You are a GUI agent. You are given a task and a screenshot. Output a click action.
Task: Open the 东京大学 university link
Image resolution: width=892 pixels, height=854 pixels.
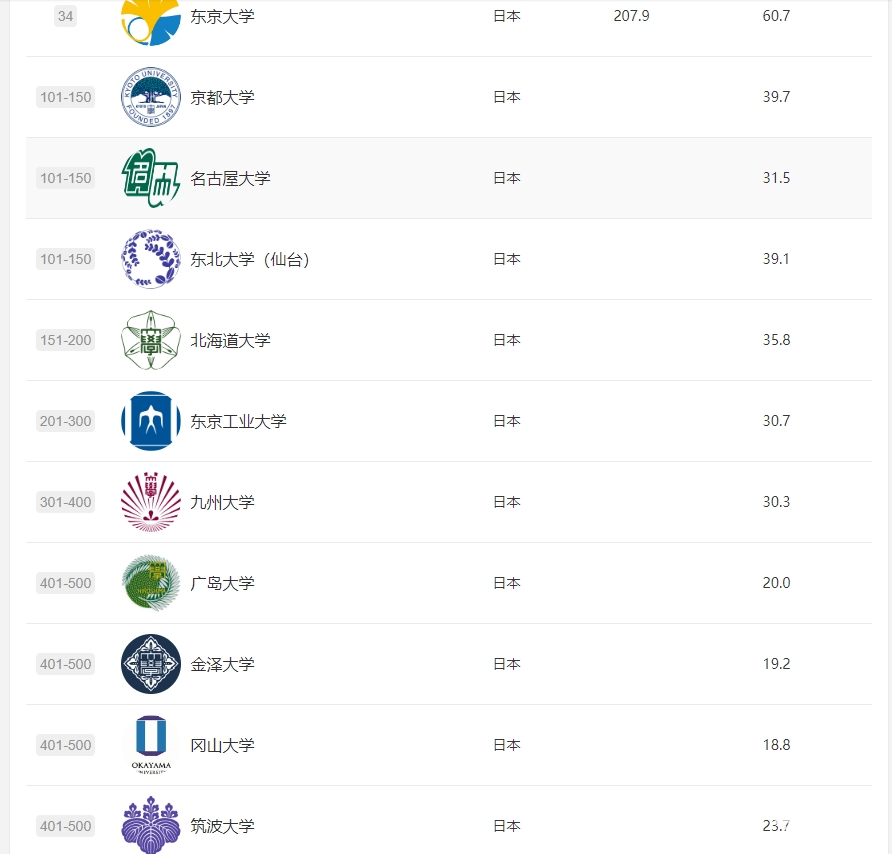point(222,16)
